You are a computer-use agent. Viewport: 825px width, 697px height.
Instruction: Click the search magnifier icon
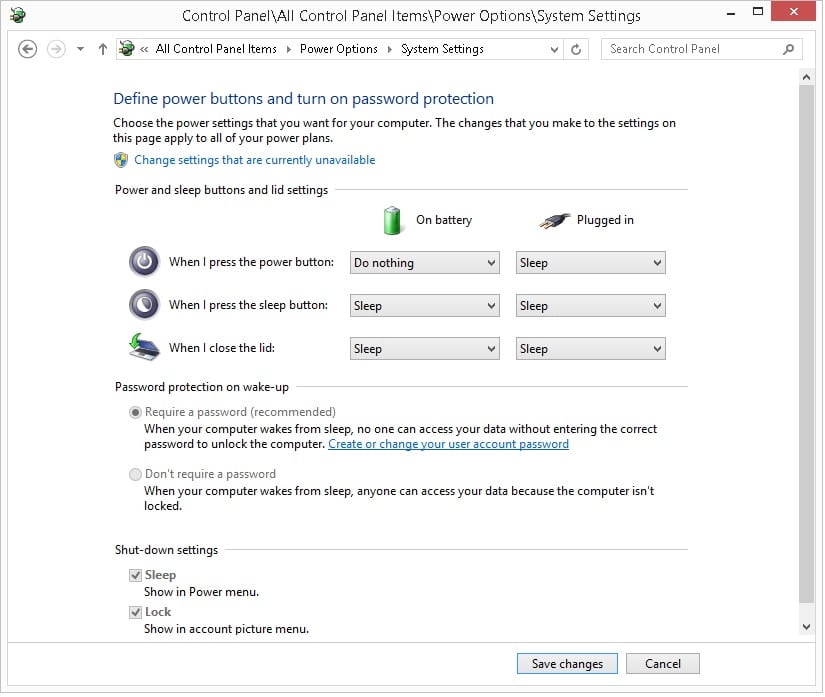pos(789,48)
